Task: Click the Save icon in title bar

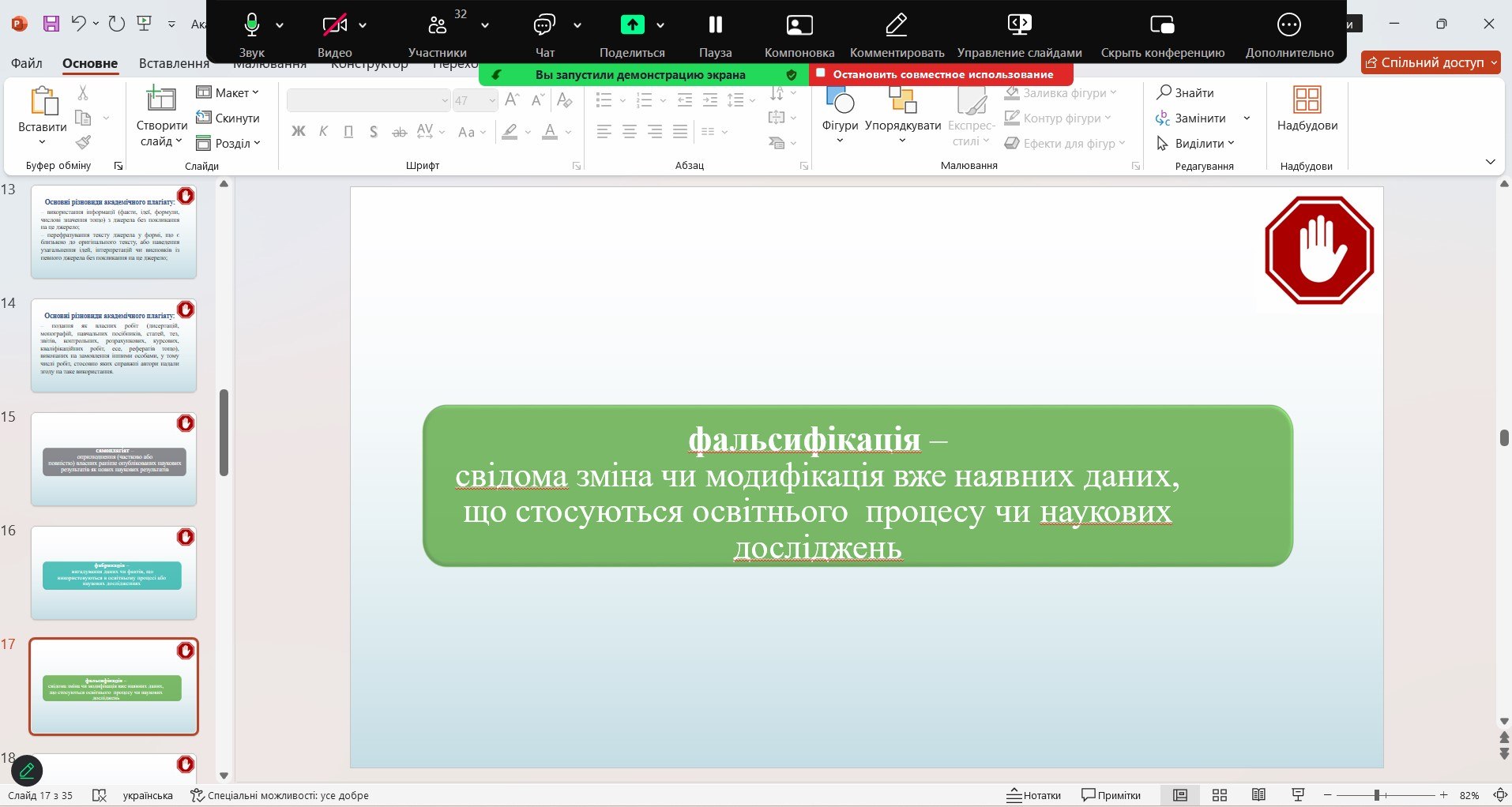Action: (51, 24)
